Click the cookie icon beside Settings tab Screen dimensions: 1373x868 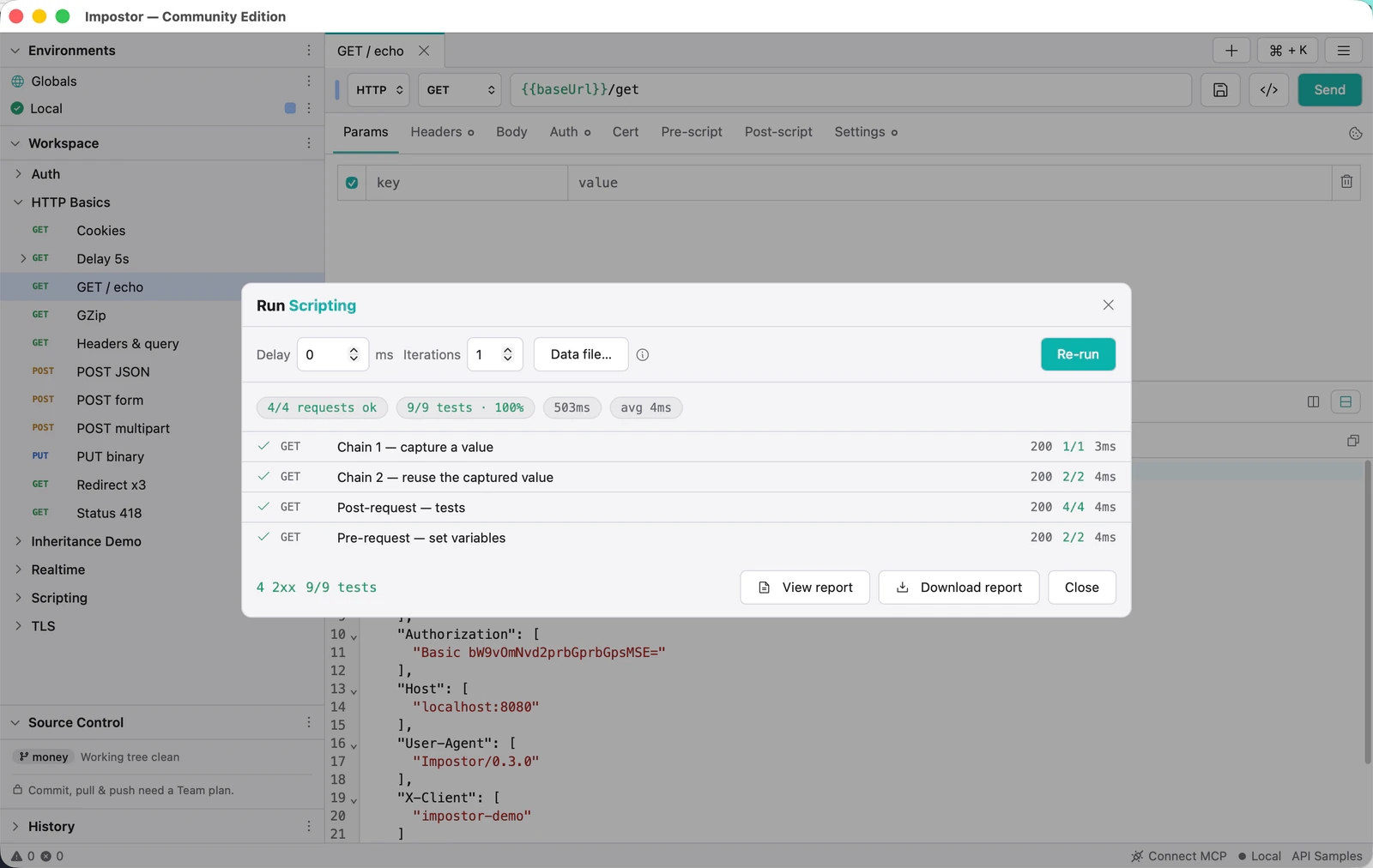point(1356,133)
